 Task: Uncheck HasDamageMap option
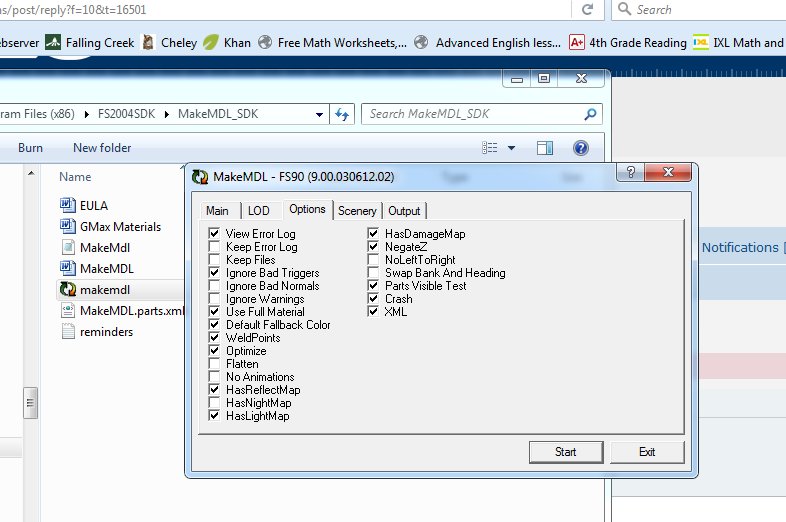373,233
